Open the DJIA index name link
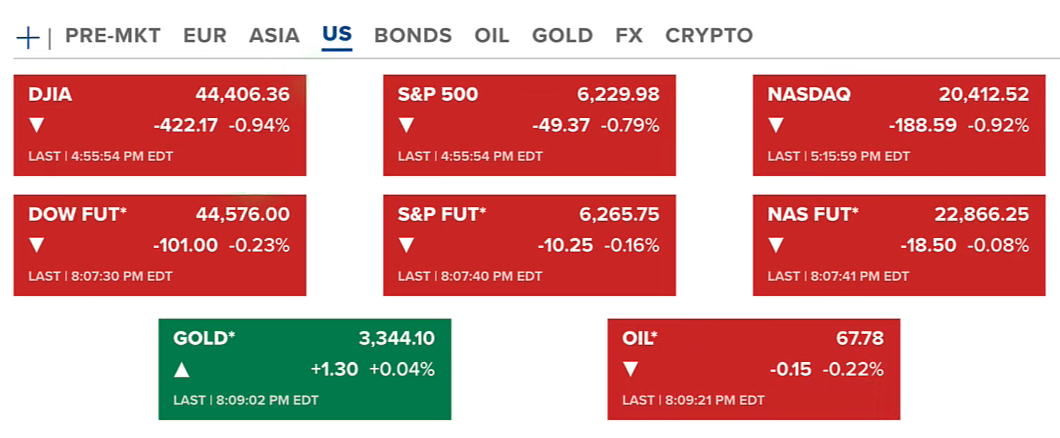The height and width of the screenshot is (438, 1060). [x=50, y=95]
